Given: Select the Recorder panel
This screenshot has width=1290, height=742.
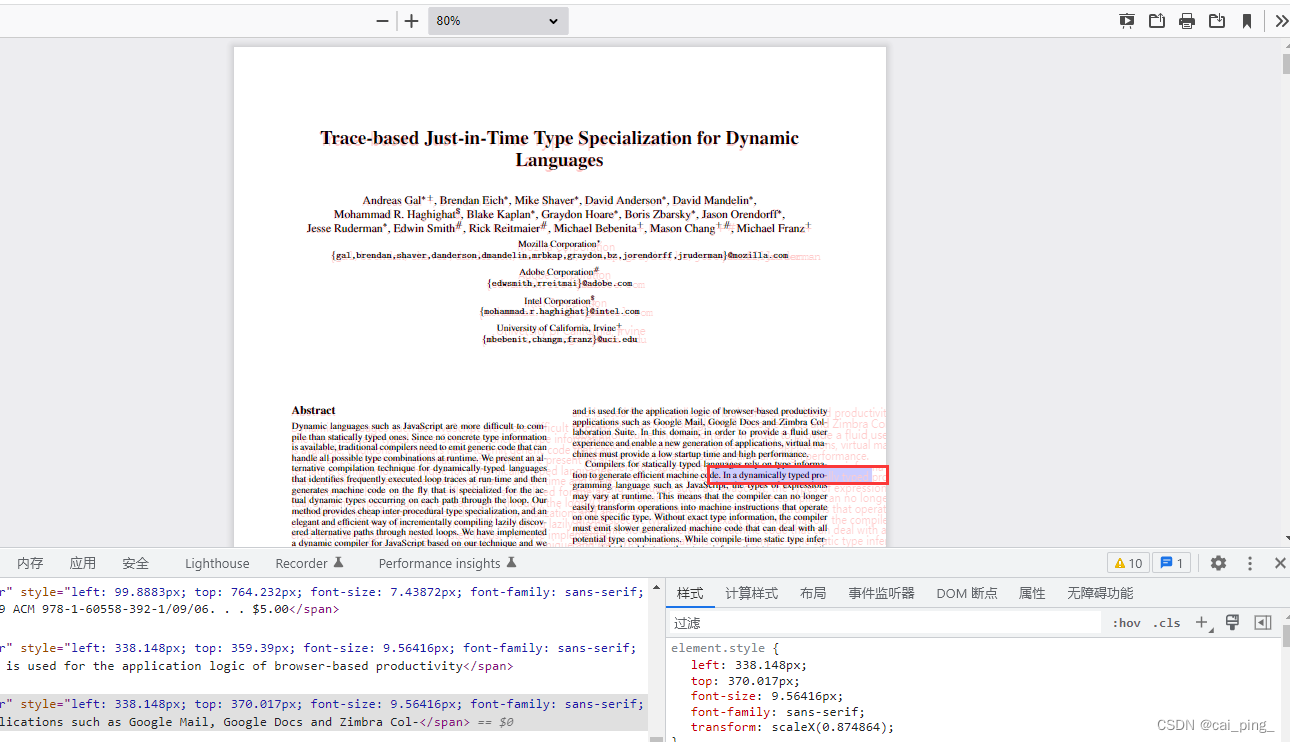Looking at the screenshot, I should 301,563.
